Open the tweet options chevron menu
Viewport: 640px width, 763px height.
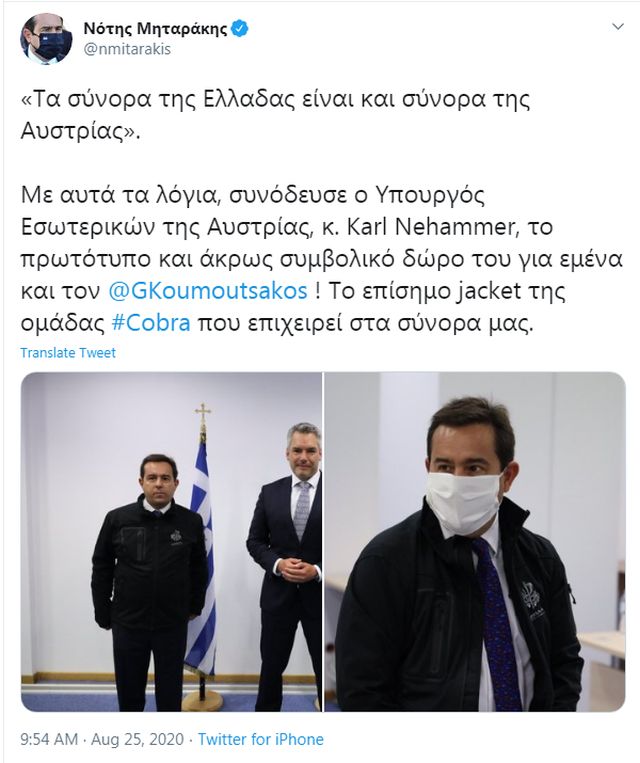[618, 27]
